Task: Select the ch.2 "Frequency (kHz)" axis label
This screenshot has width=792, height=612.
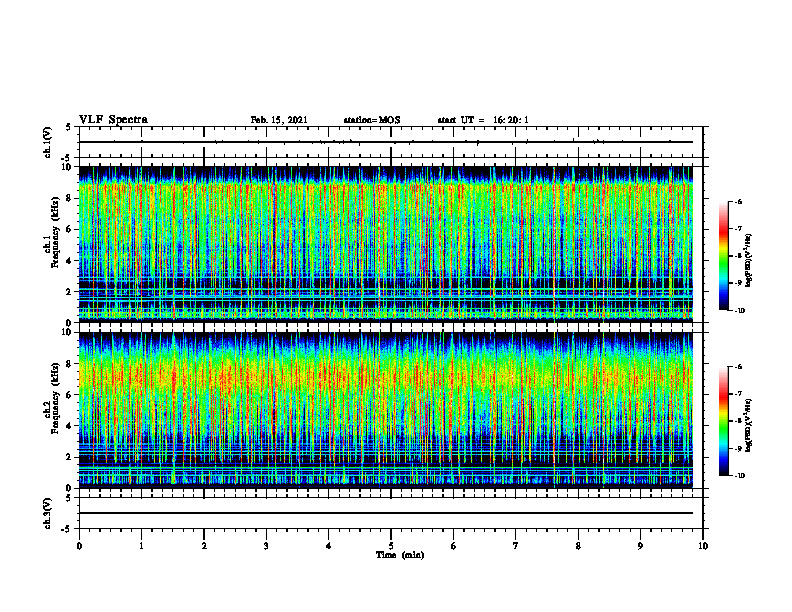Action: (55, 398)
